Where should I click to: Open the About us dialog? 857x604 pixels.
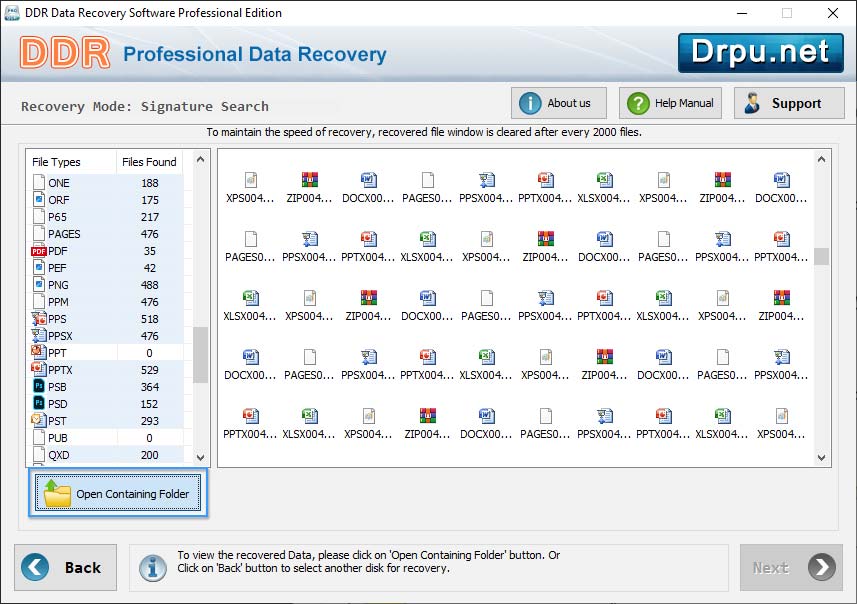[559, 103]
